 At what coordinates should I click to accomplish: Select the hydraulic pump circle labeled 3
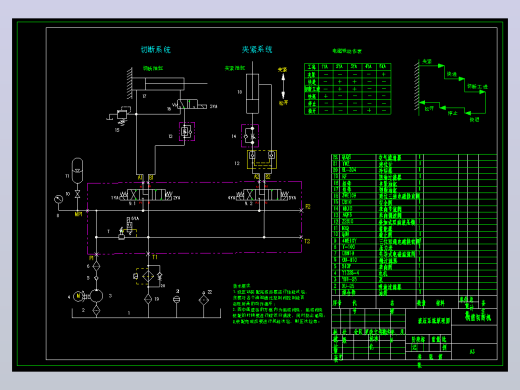pyautogui.click(x=96, y=296)
